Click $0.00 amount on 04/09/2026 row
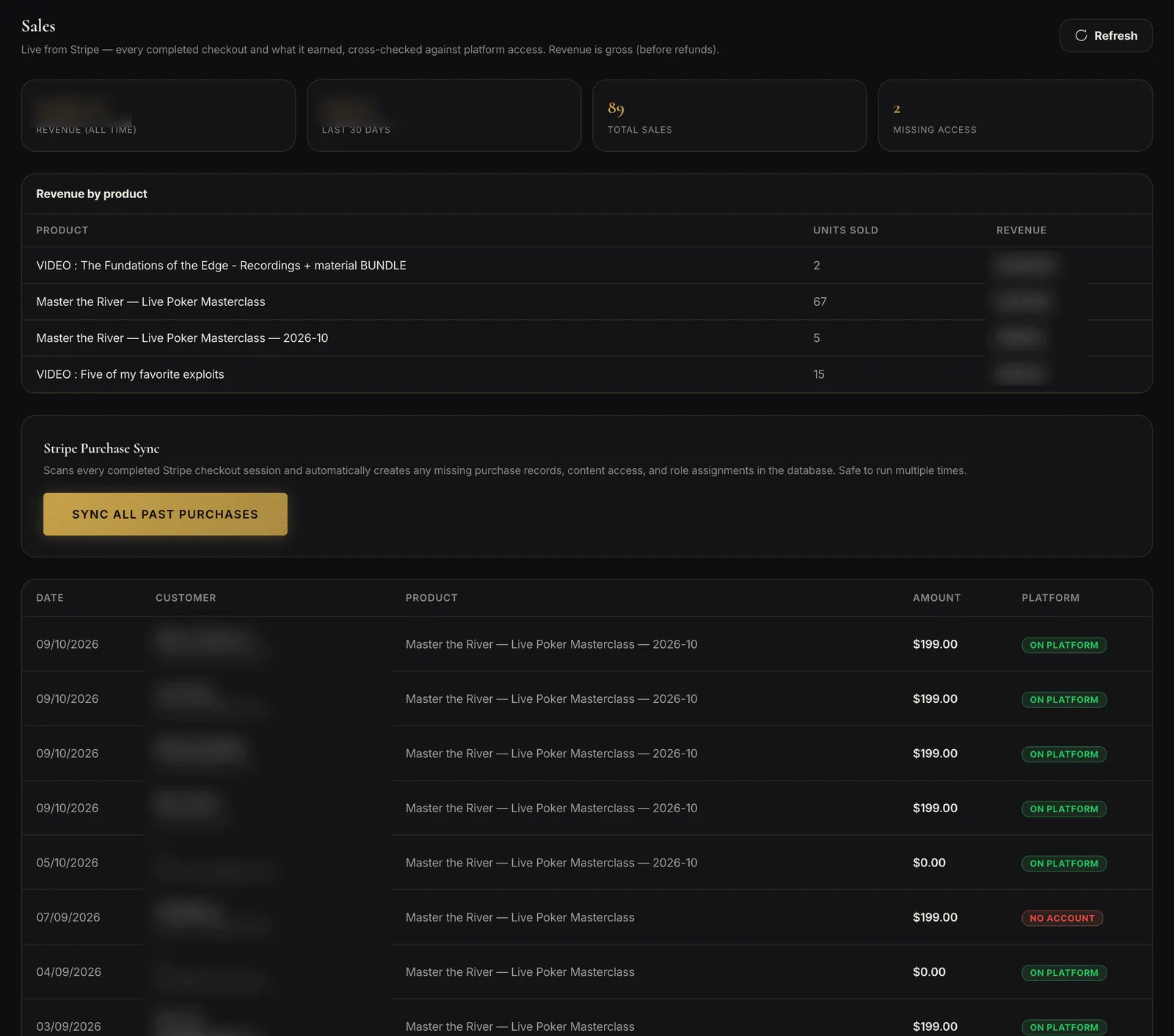 pos(929,971)
